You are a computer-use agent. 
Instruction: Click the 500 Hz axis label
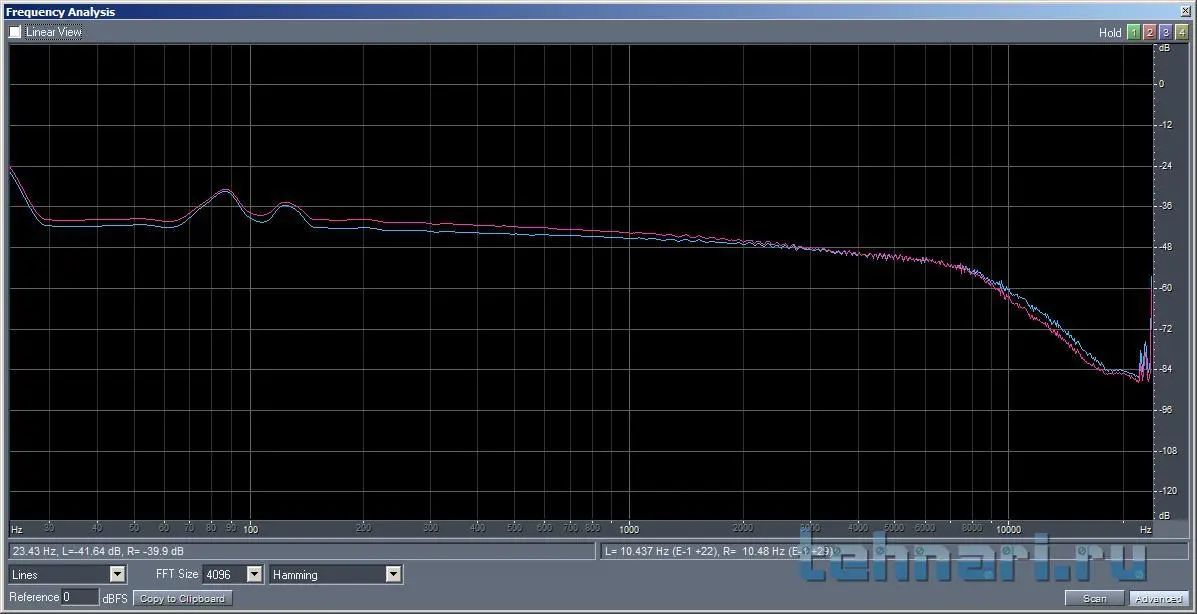tap(515, 528)
